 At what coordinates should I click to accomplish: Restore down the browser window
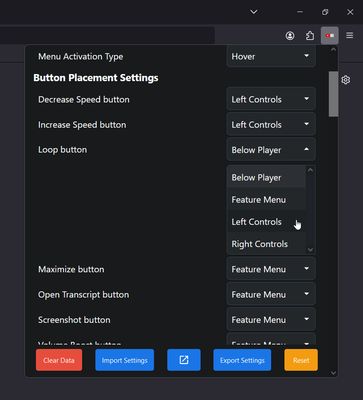(325, 12)
